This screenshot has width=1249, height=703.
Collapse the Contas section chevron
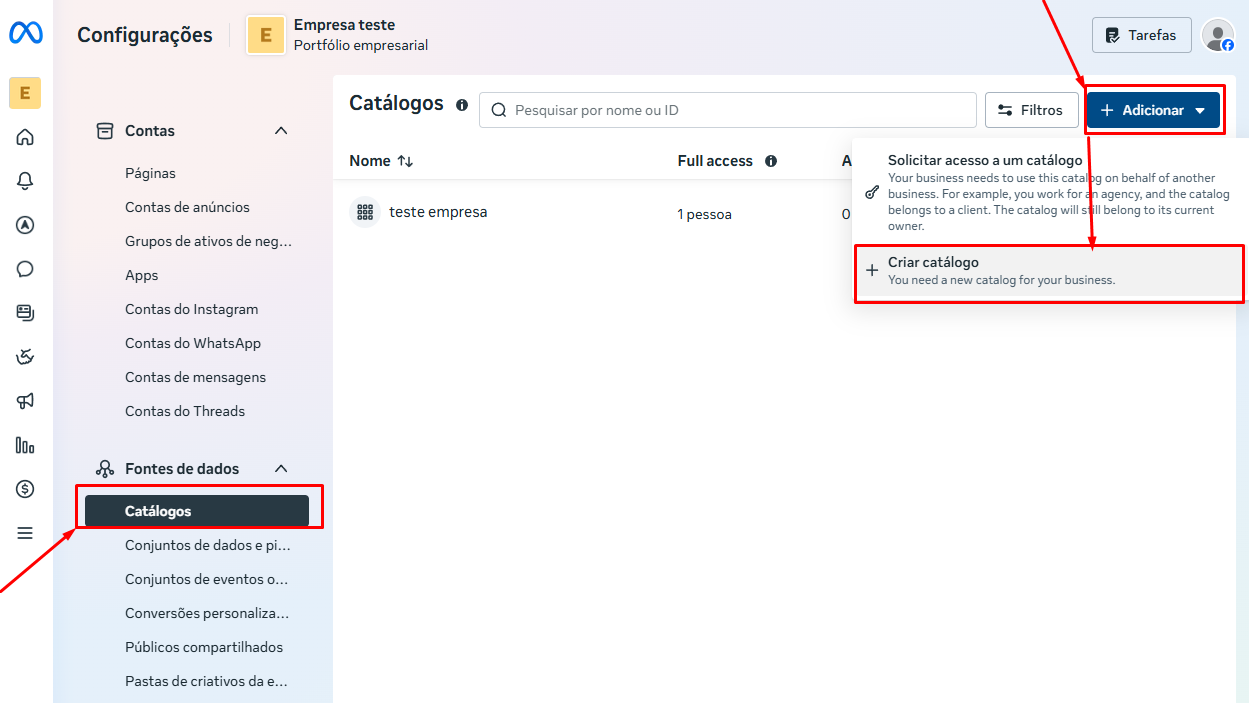pos(281,131)
